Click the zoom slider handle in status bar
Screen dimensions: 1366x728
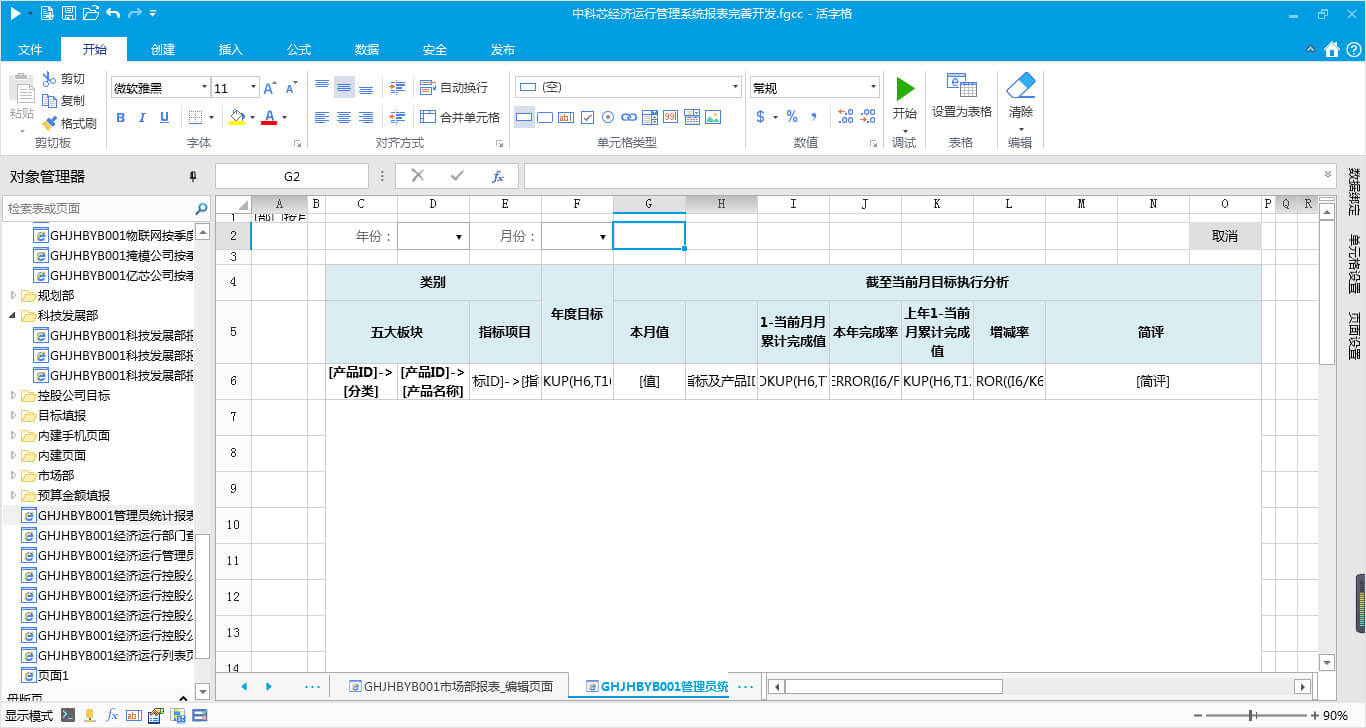coord(1252,716)
